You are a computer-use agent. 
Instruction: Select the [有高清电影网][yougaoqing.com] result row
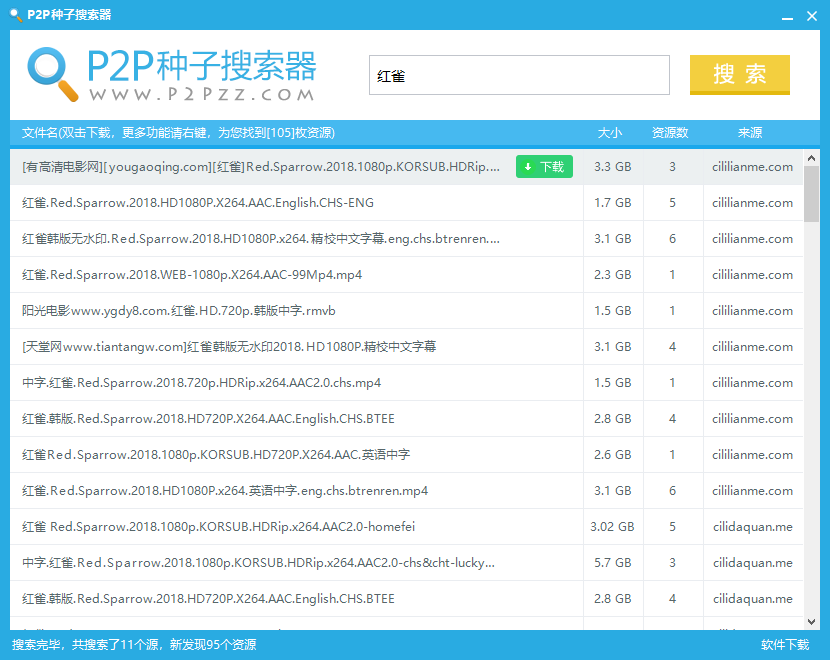(407, 167)
